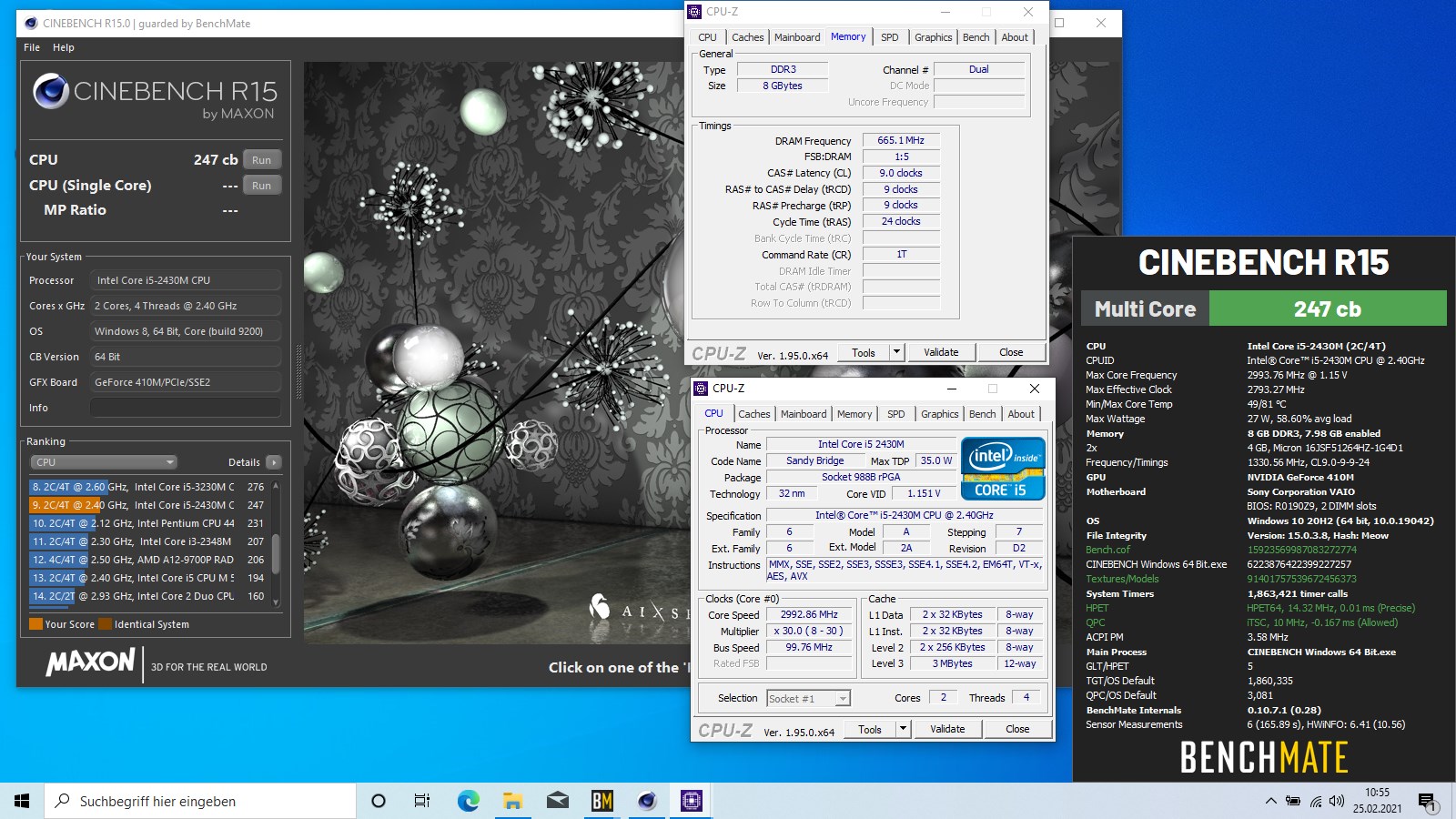Screen dimensions: 1456x819
Task: Open Task View in the taskbar
Action: click(x=422, y=801)
